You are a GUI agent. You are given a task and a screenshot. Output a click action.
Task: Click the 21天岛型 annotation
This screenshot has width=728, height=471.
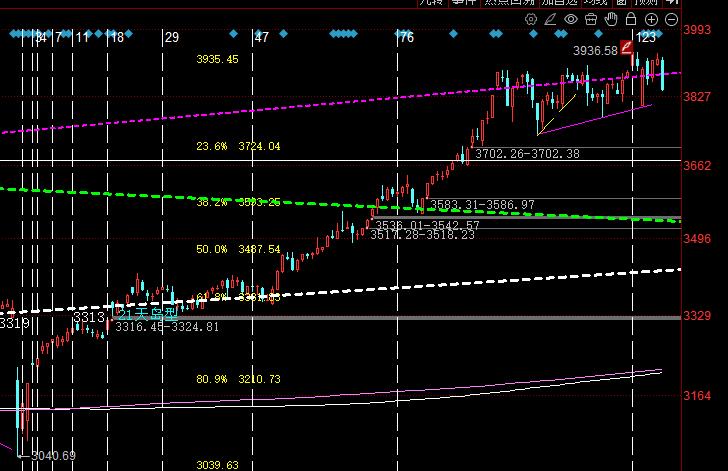(x=148, y=314)
